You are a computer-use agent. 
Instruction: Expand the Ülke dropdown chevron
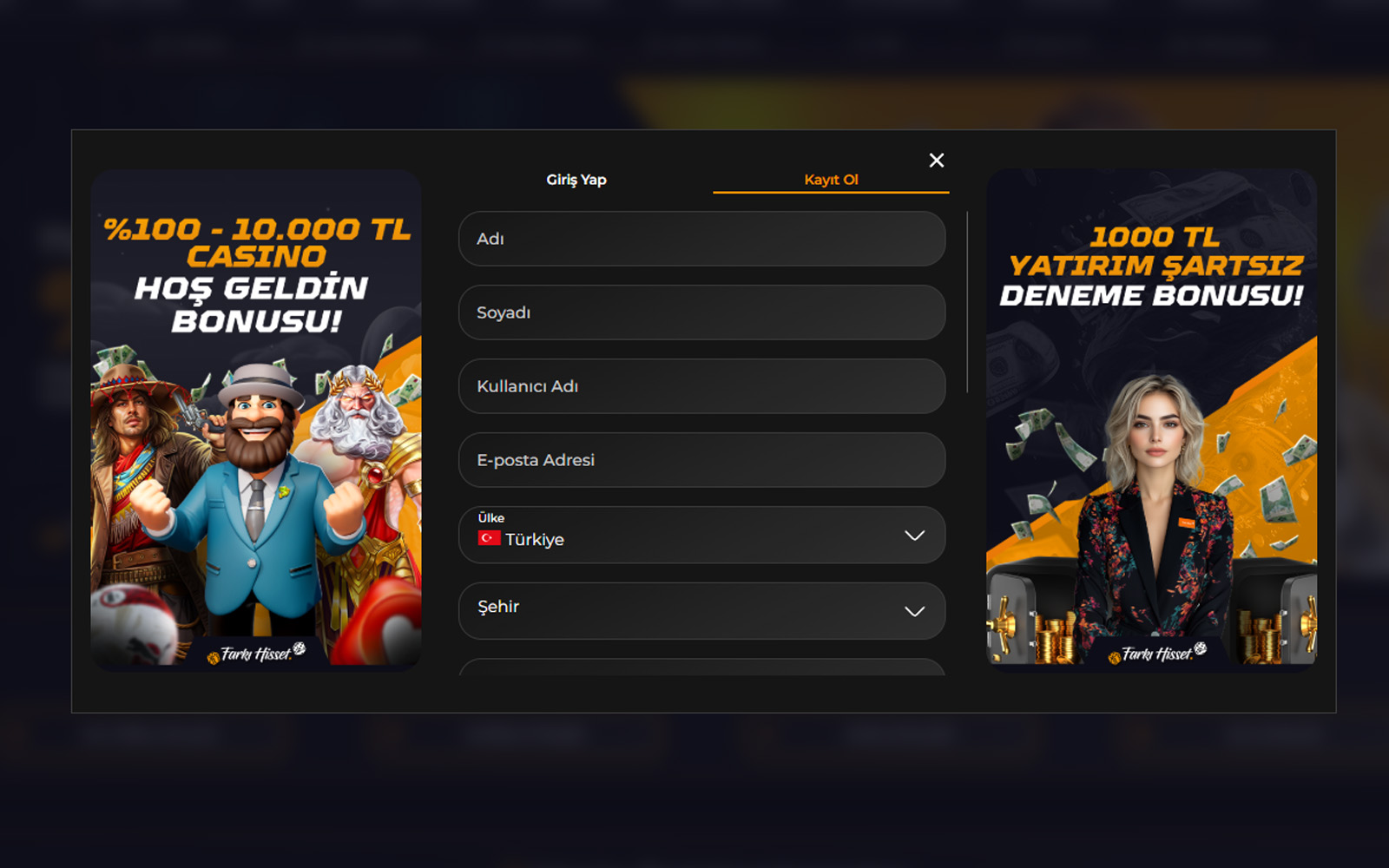[x=914, y=536]
